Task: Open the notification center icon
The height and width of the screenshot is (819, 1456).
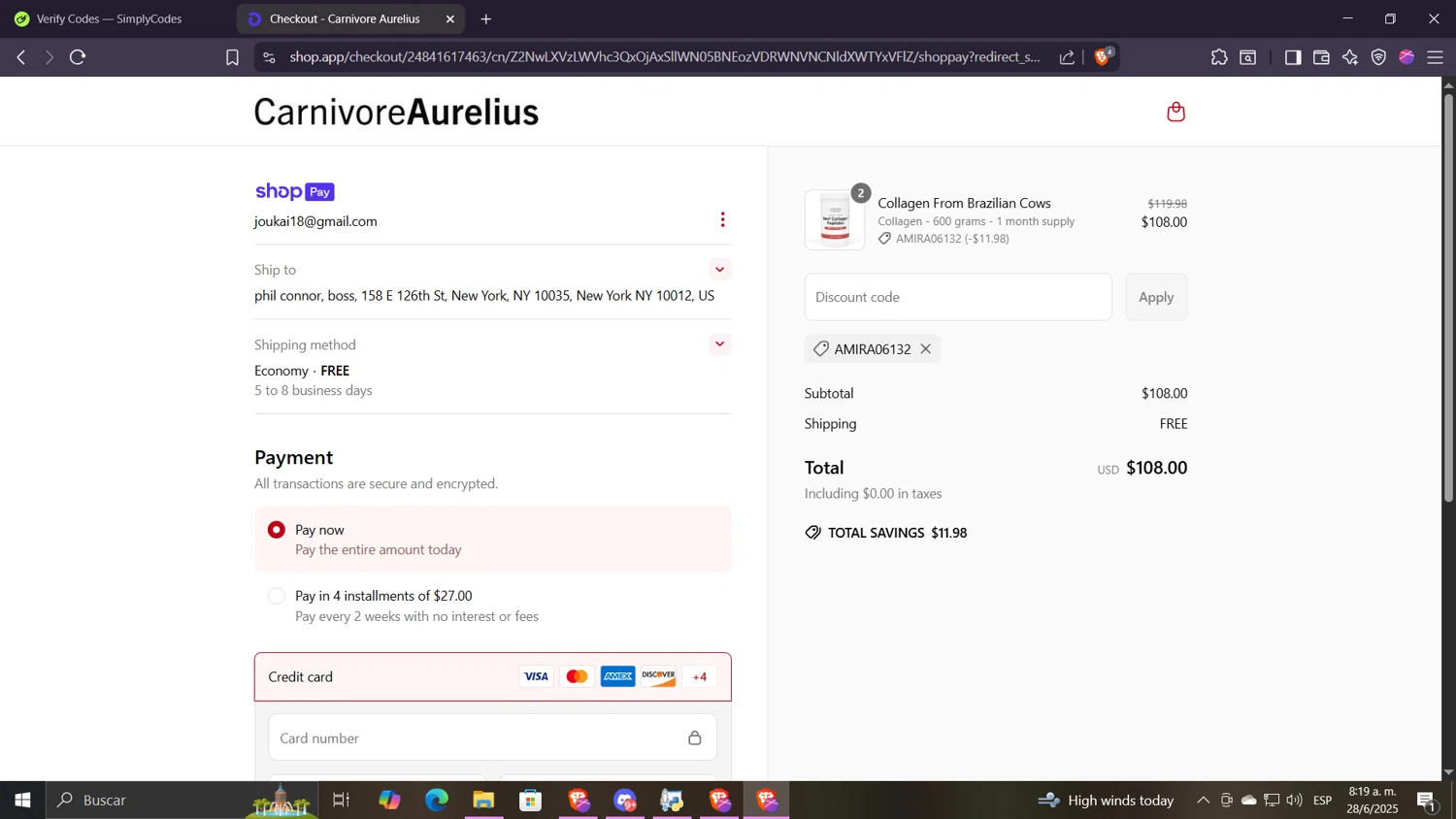Action: (x=1427, y=801)
